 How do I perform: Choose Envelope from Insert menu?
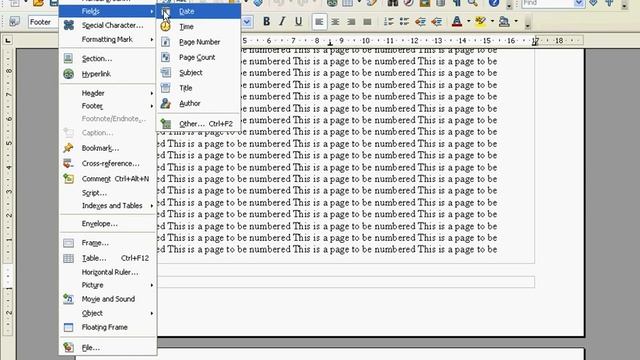point(108,224)
